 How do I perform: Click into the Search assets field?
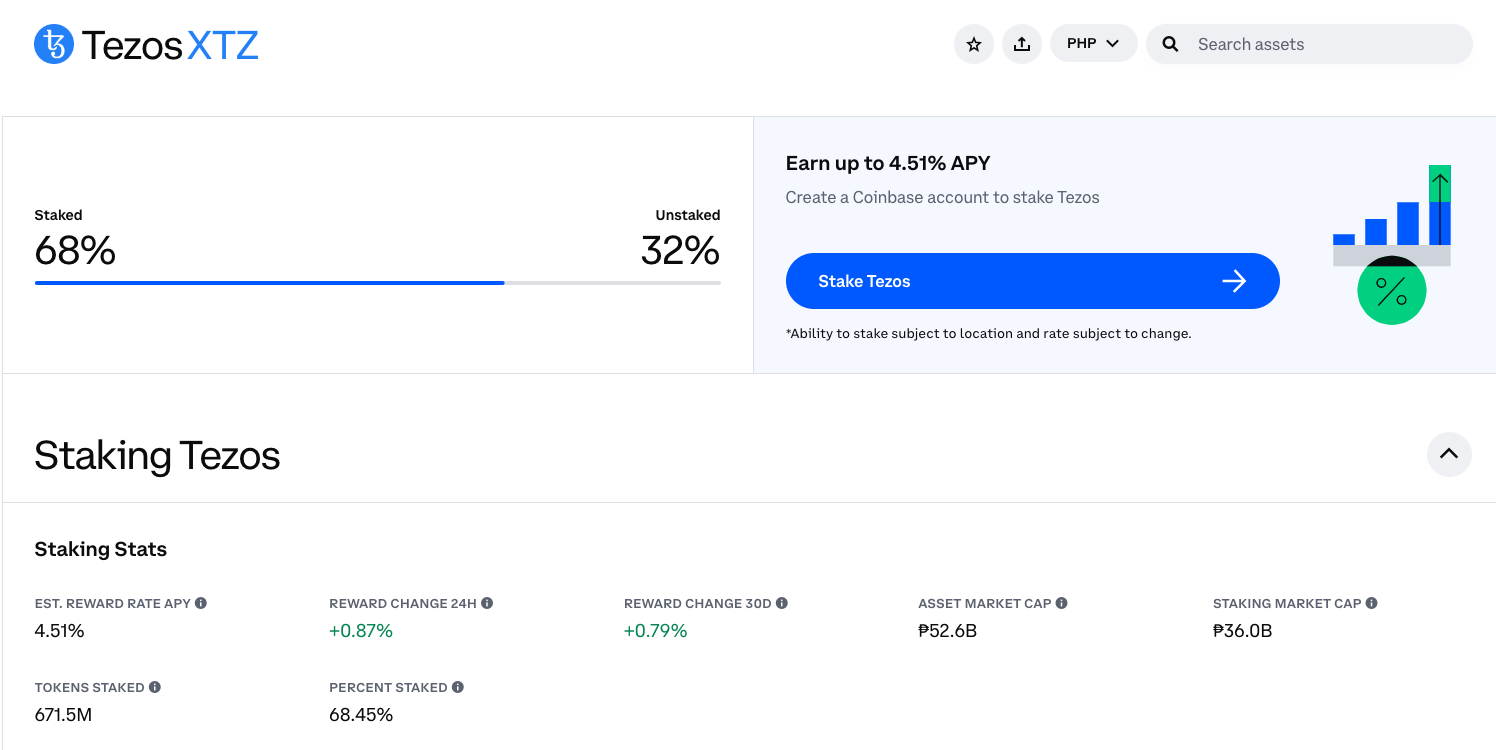point(1320,44)
